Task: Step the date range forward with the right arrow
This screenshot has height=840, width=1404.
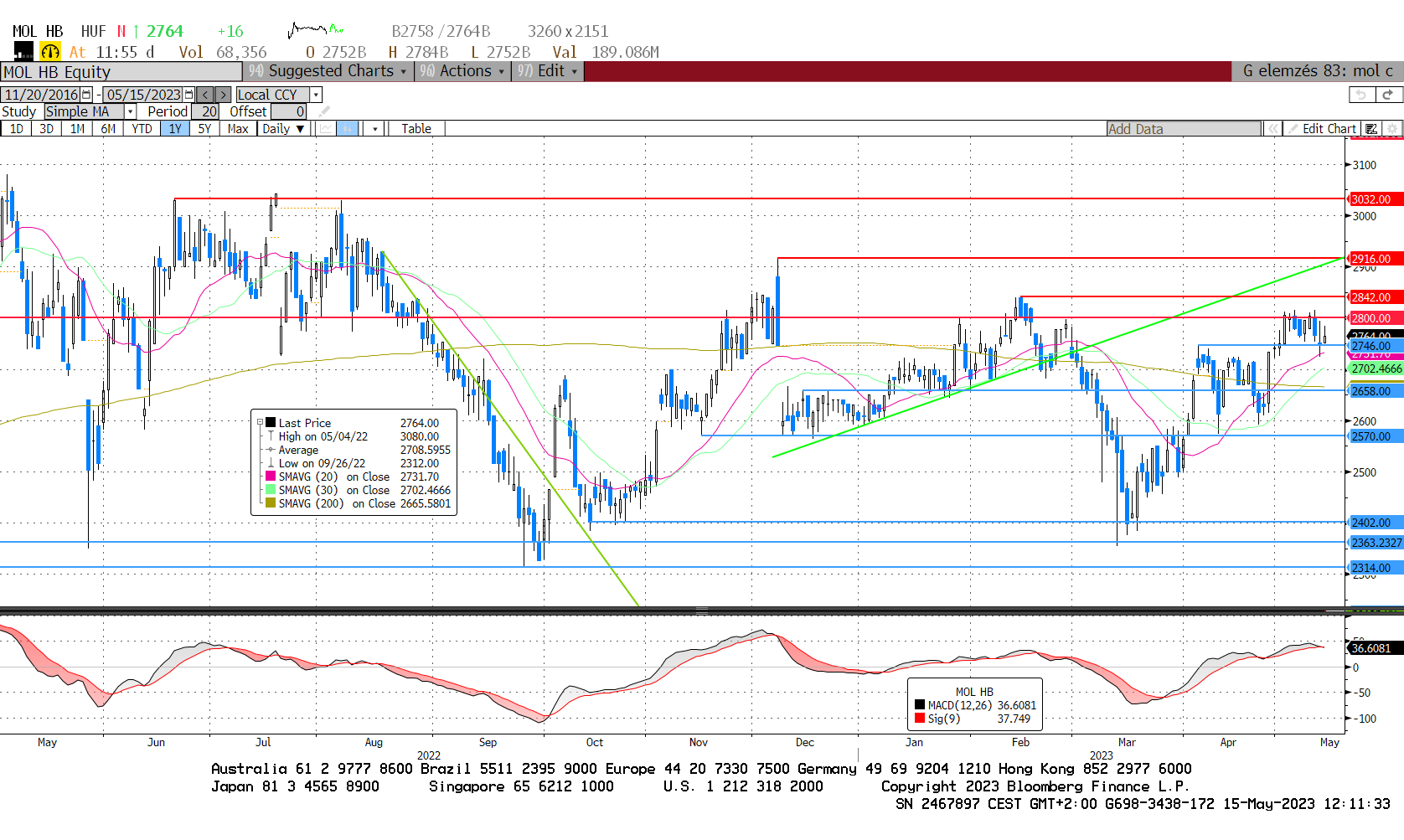Action: (224, 95)
